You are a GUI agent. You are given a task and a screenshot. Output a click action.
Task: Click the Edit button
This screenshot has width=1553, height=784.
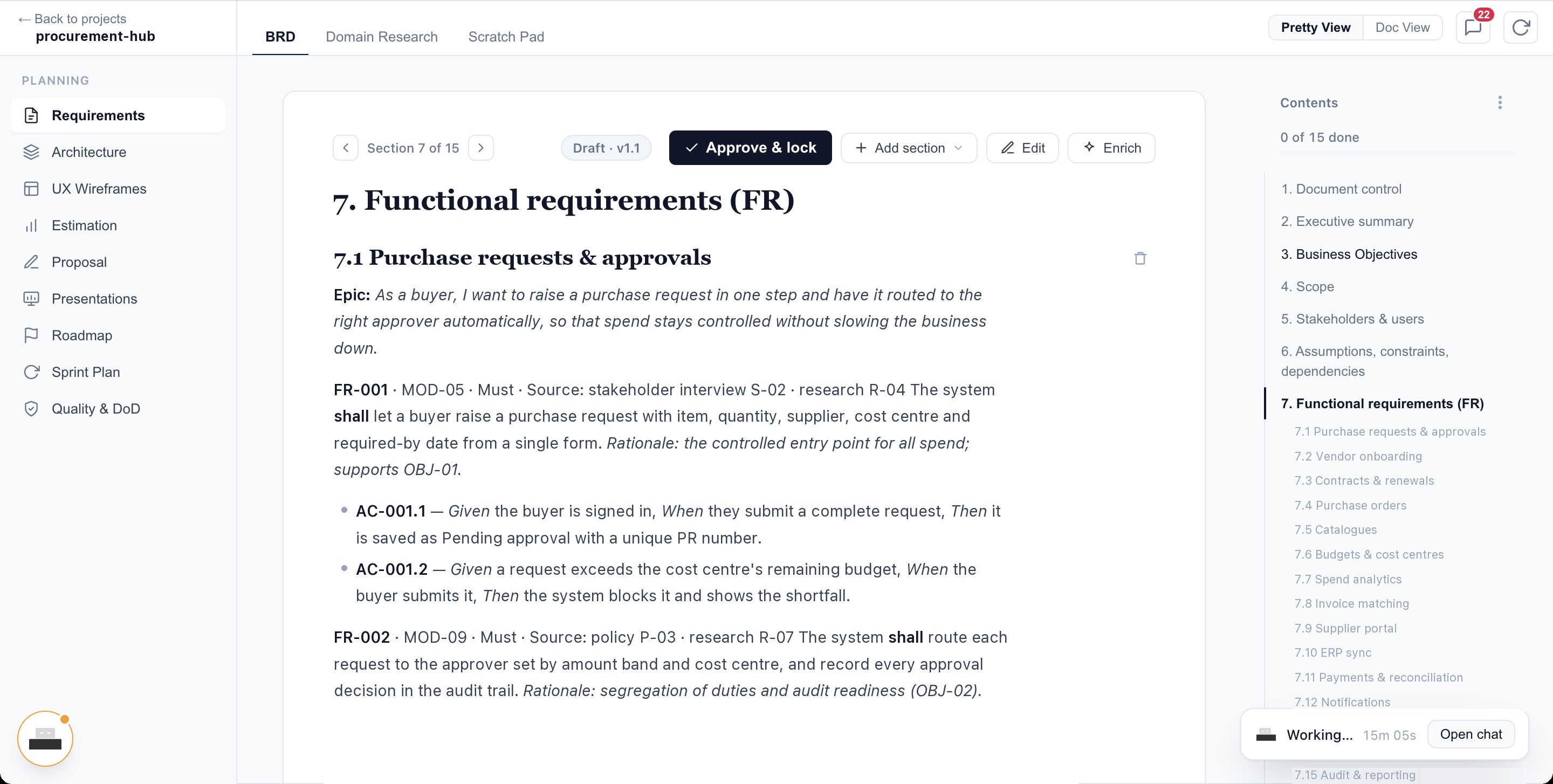point(1022,148)
